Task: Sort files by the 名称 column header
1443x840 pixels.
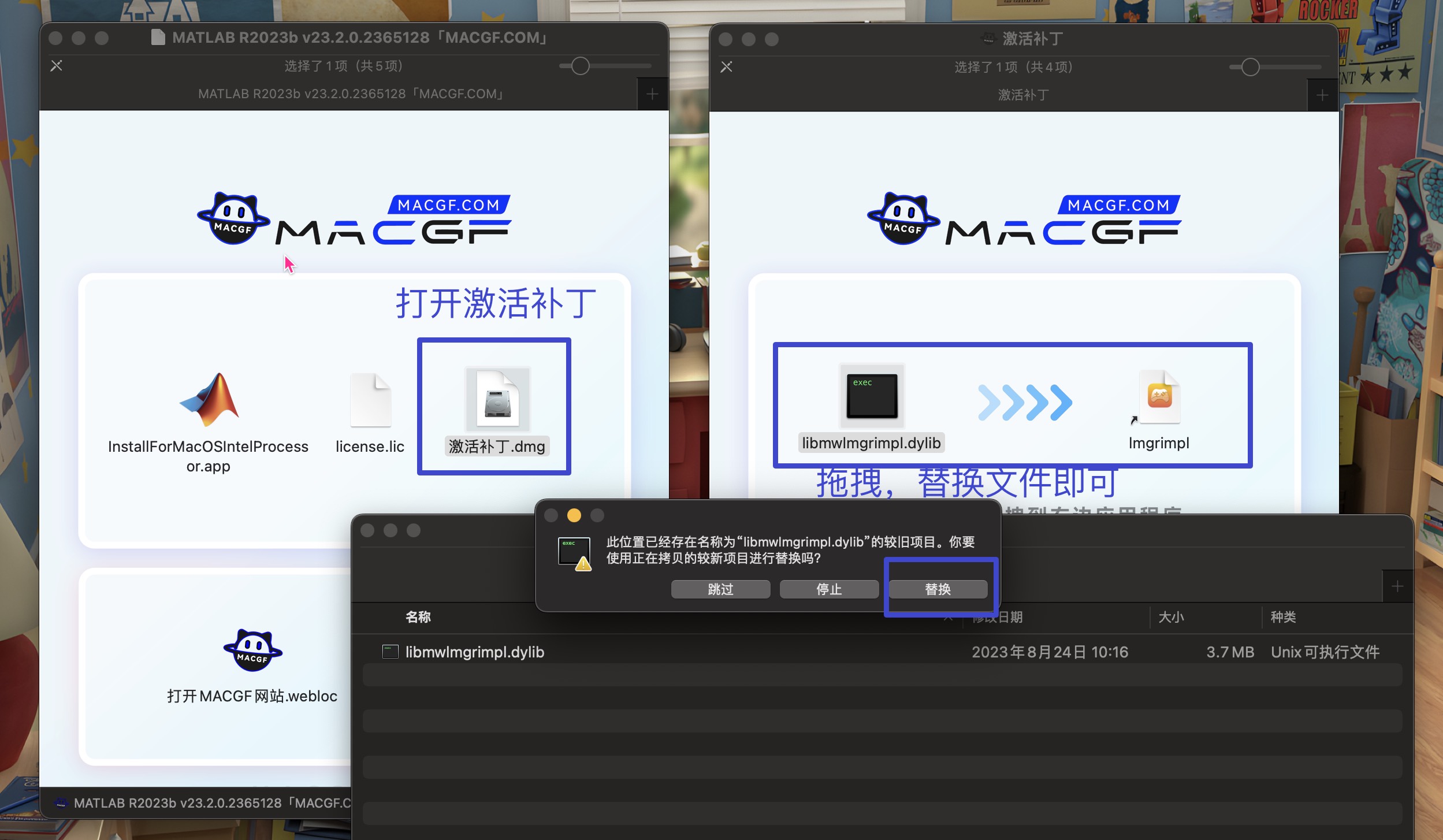Action: point(418,617)
